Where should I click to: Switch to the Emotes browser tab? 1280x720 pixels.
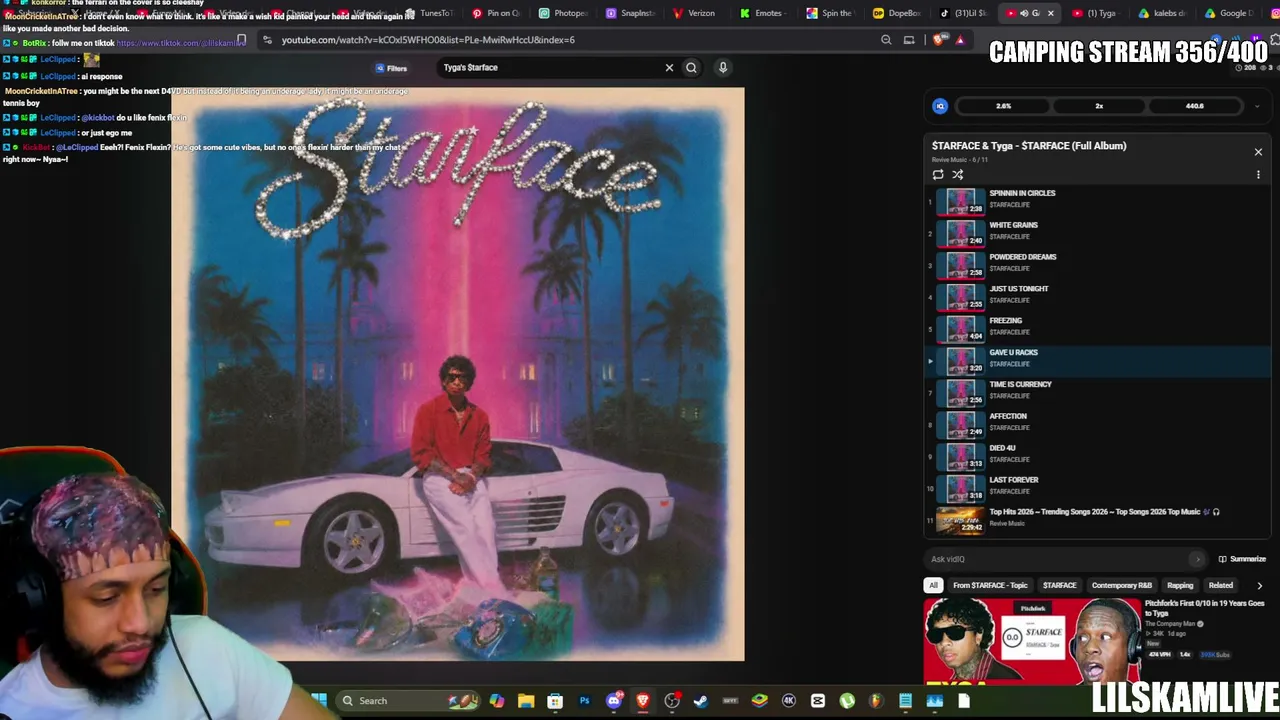click(x=762, y=13)
